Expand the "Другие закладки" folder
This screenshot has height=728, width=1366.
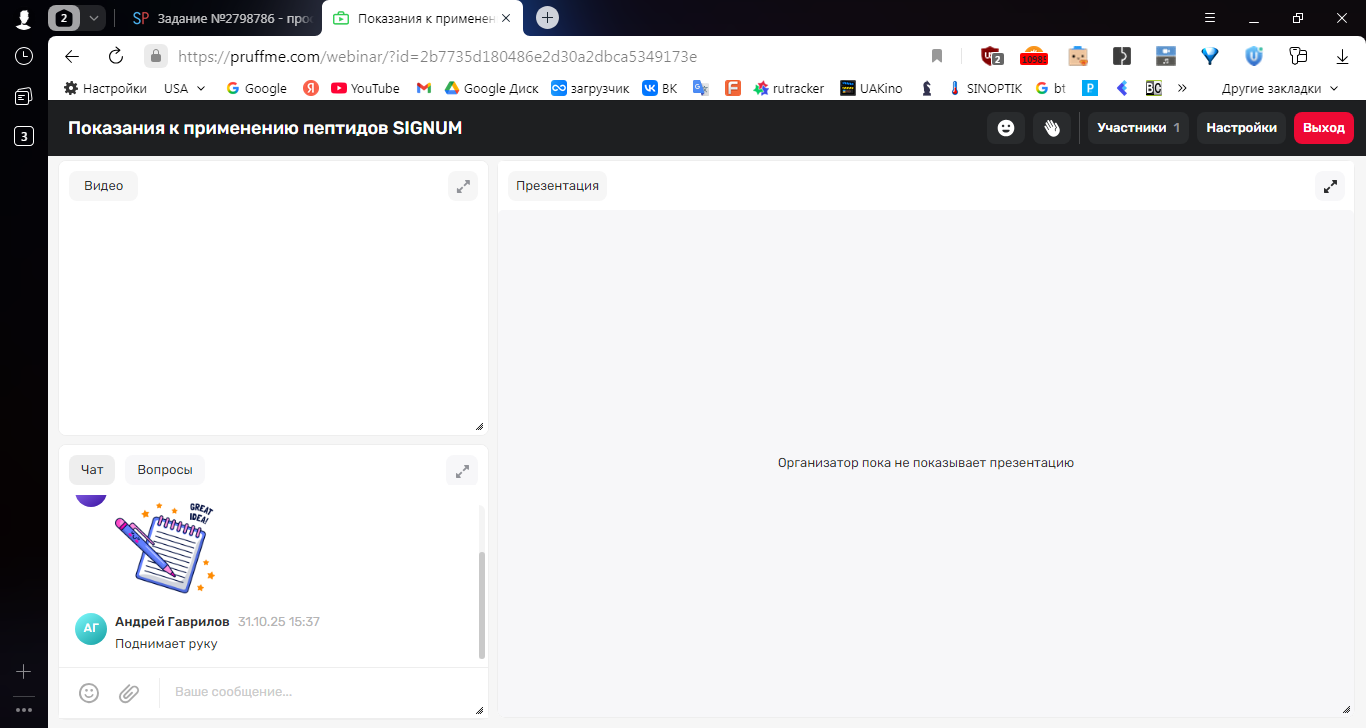tap(1280, 88)
